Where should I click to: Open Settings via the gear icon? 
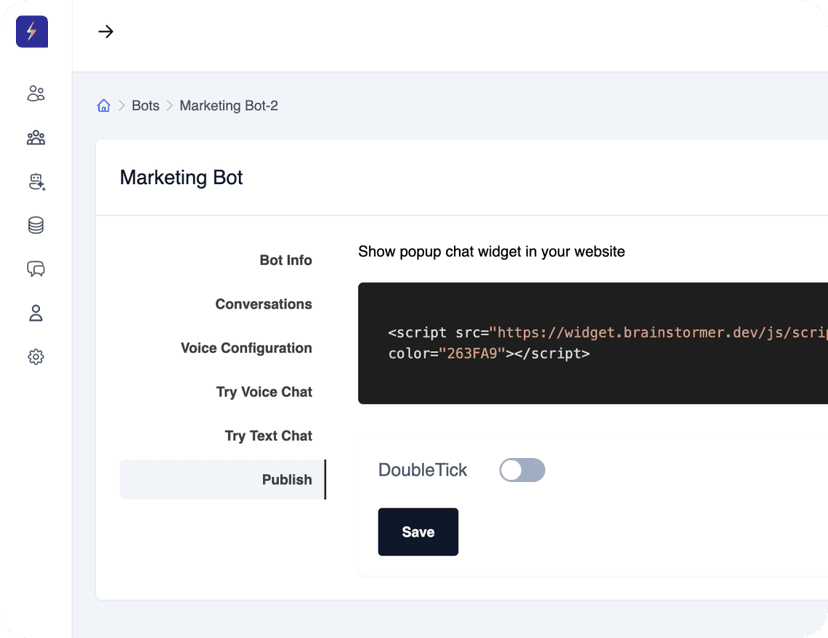(36, 357)
